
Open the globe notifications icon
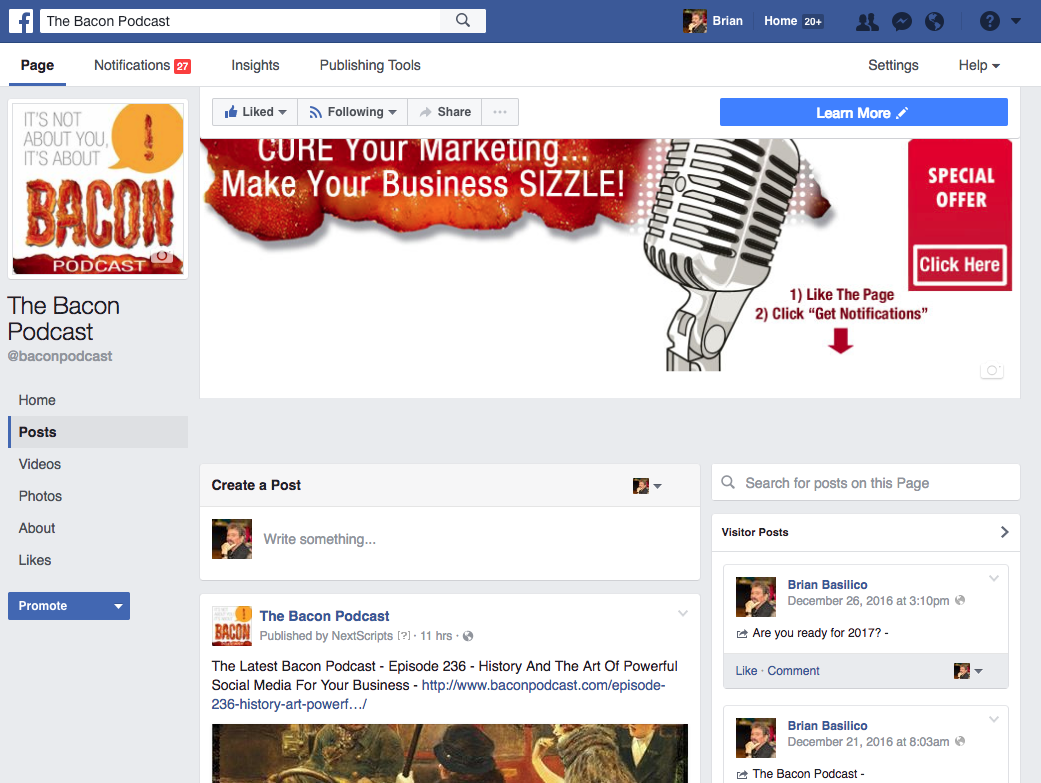(x=934, y=21)
